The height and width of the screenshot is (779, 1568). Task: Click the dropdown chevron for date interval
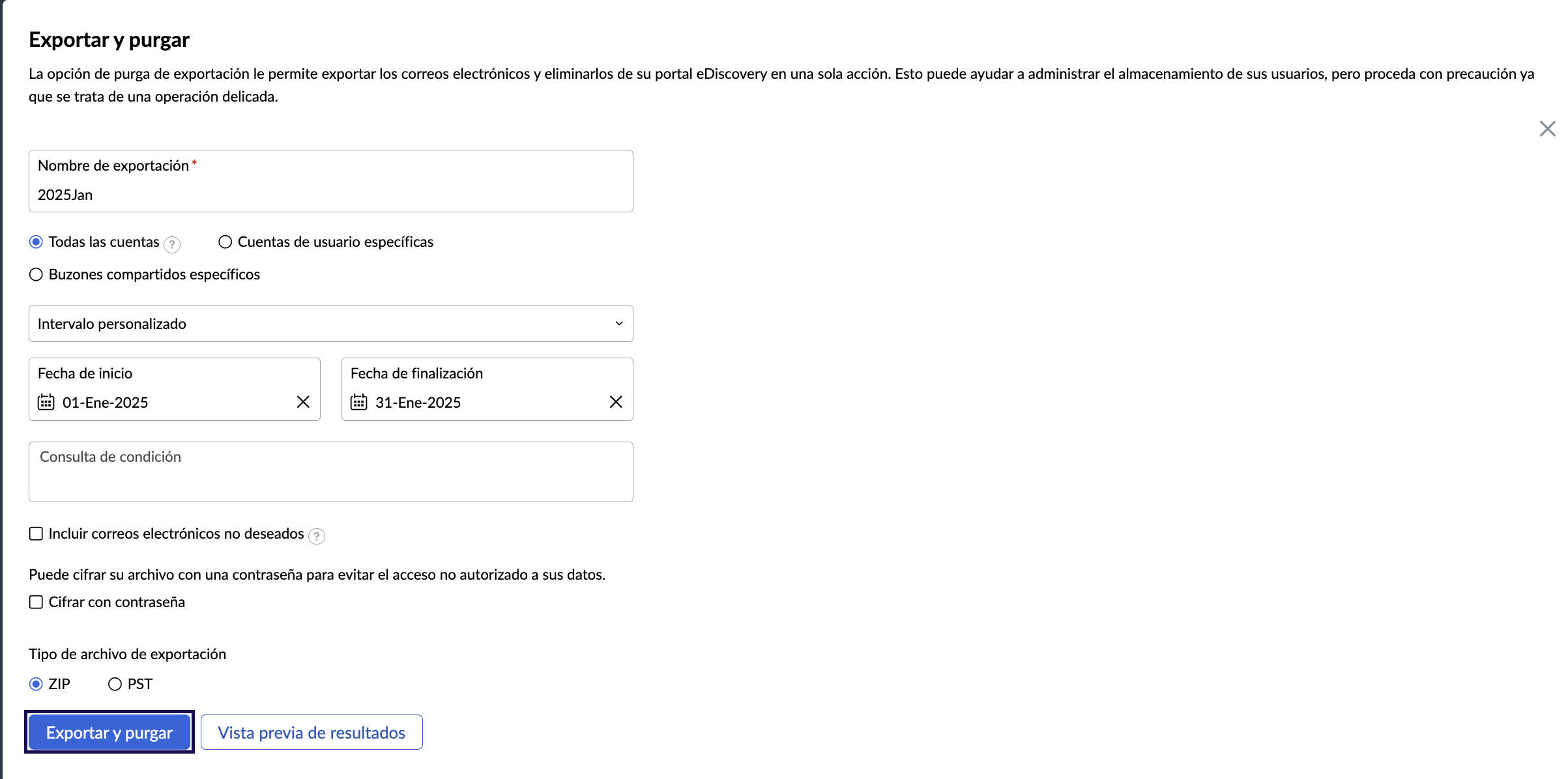pos(619,323)
